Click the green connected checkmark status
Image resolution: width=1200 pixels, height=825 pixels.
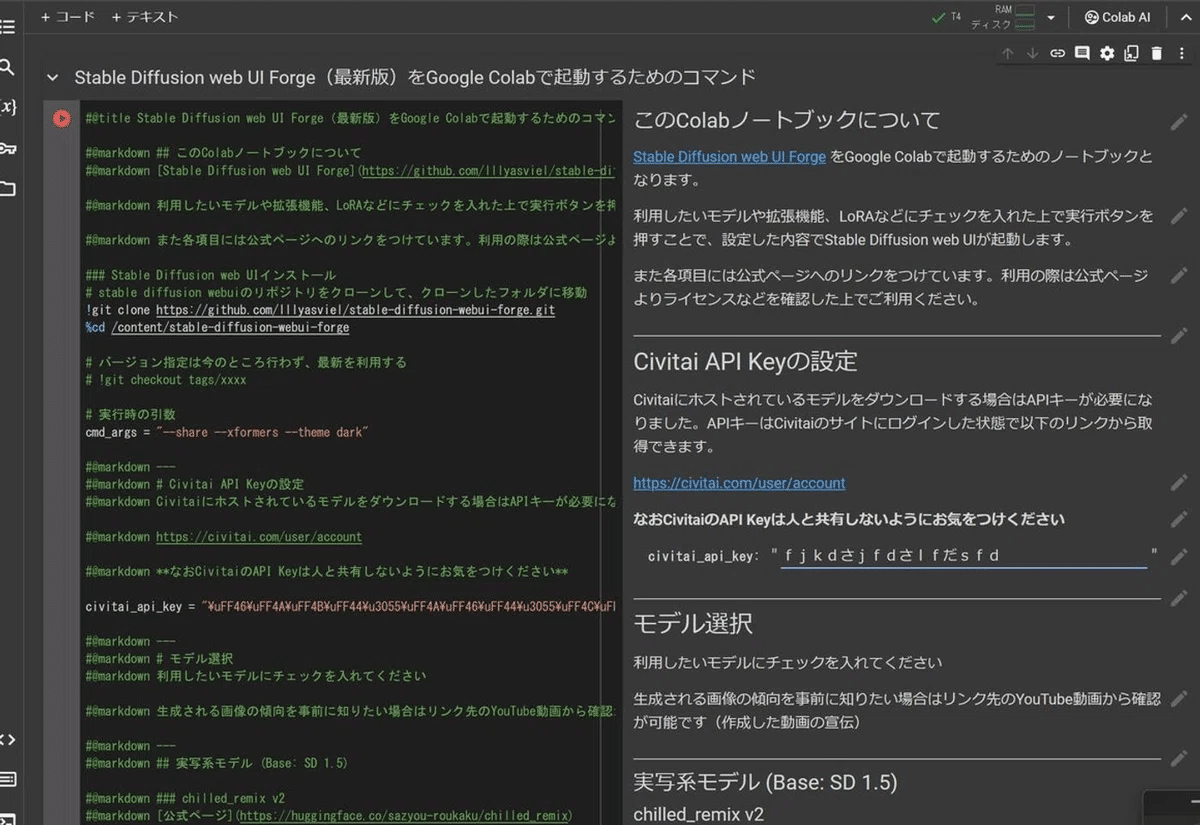pyautogui.click(x=937, y=17)
